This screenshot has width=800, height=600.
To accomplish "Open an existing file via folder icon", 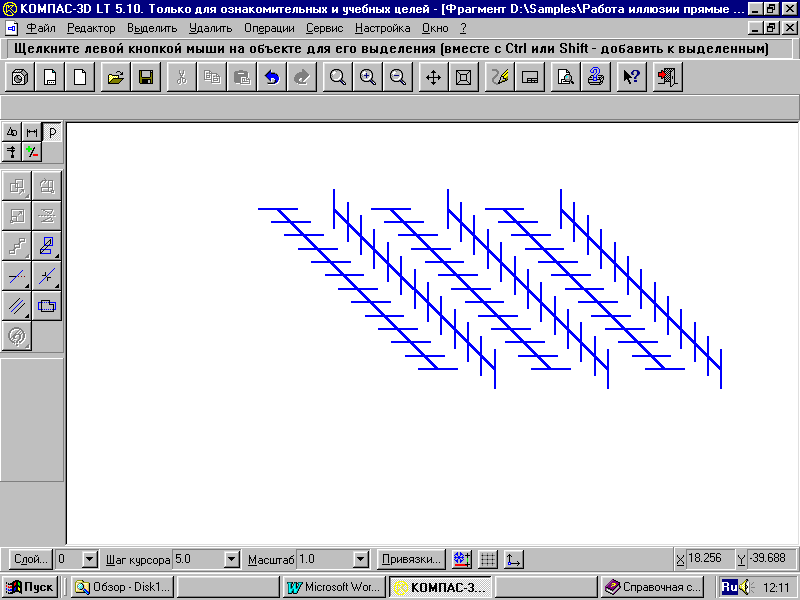I will tap(116, 77).
